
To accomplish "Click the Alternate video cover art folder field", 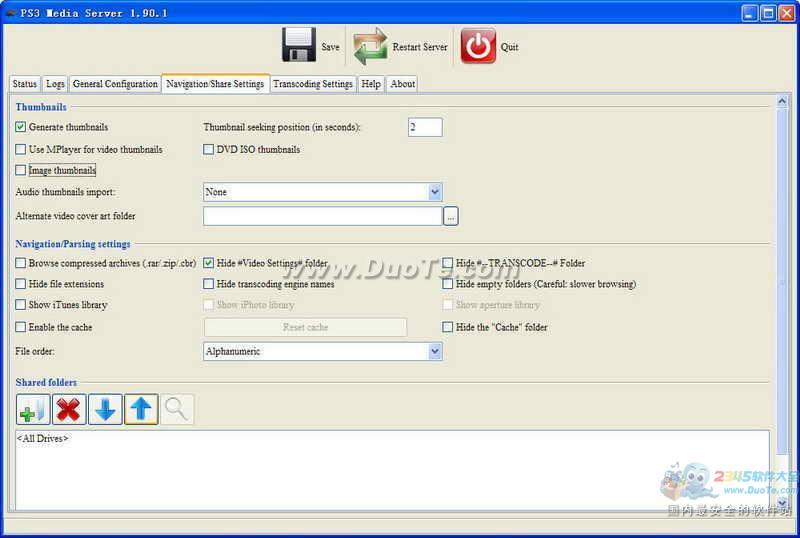I will 322,216.
